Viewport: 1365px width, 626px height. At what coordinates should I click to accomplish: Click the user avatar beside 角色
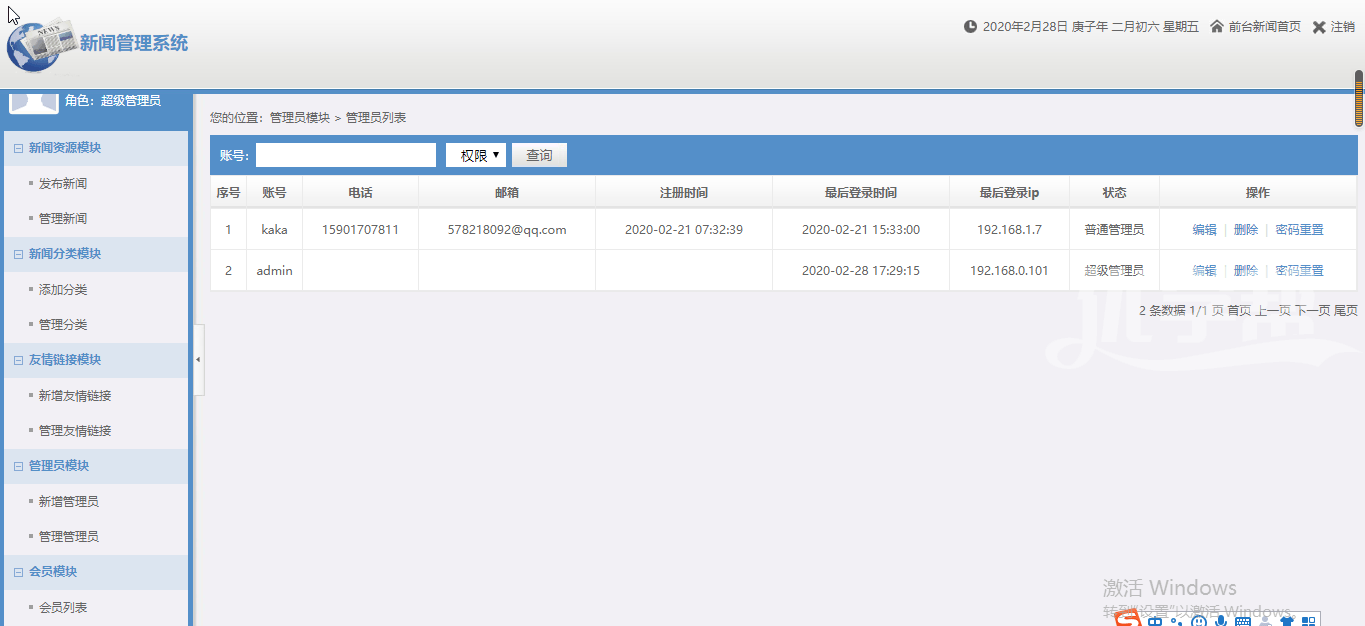33,103
